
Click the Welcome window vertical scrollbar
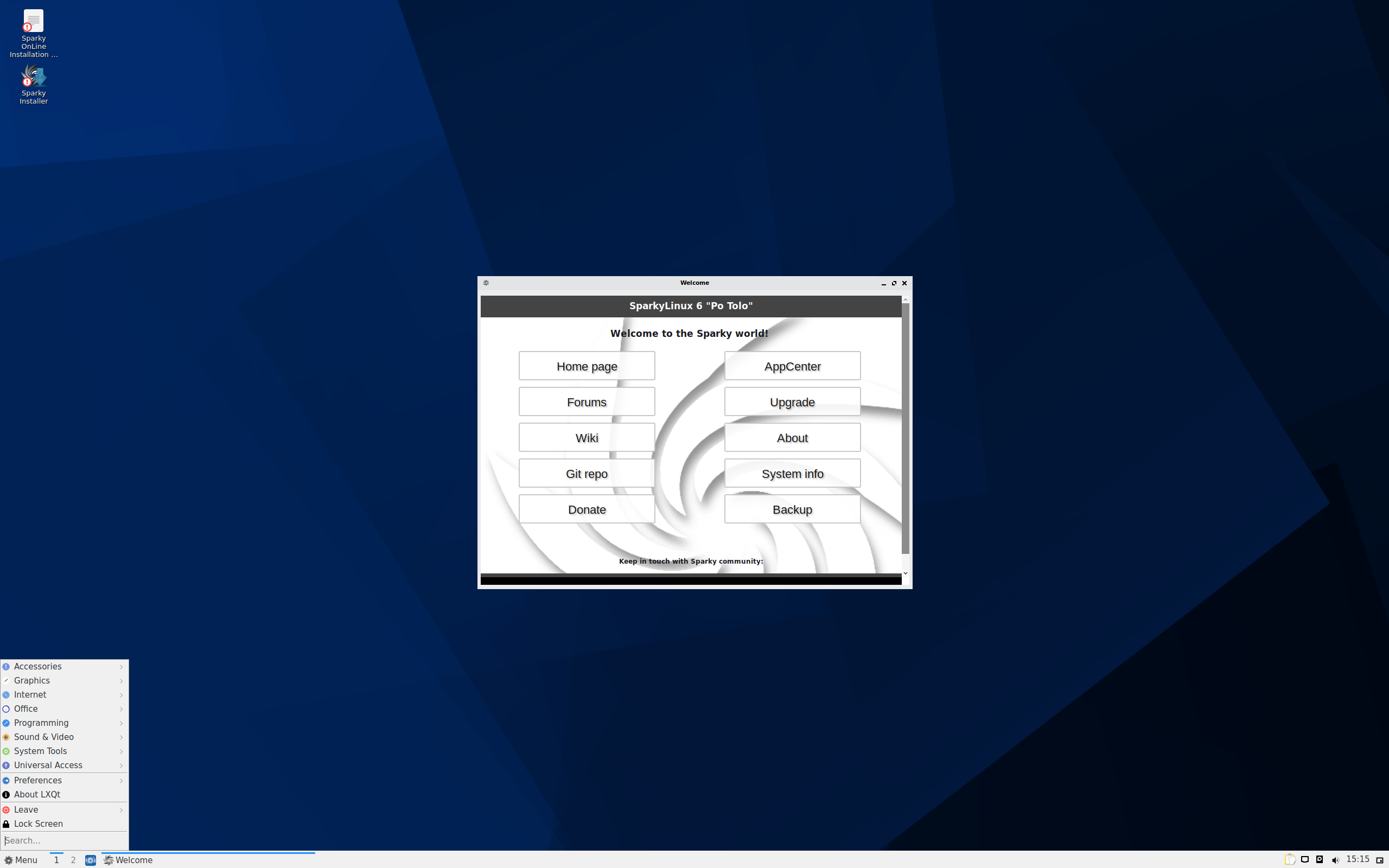[x=905, y=428]
